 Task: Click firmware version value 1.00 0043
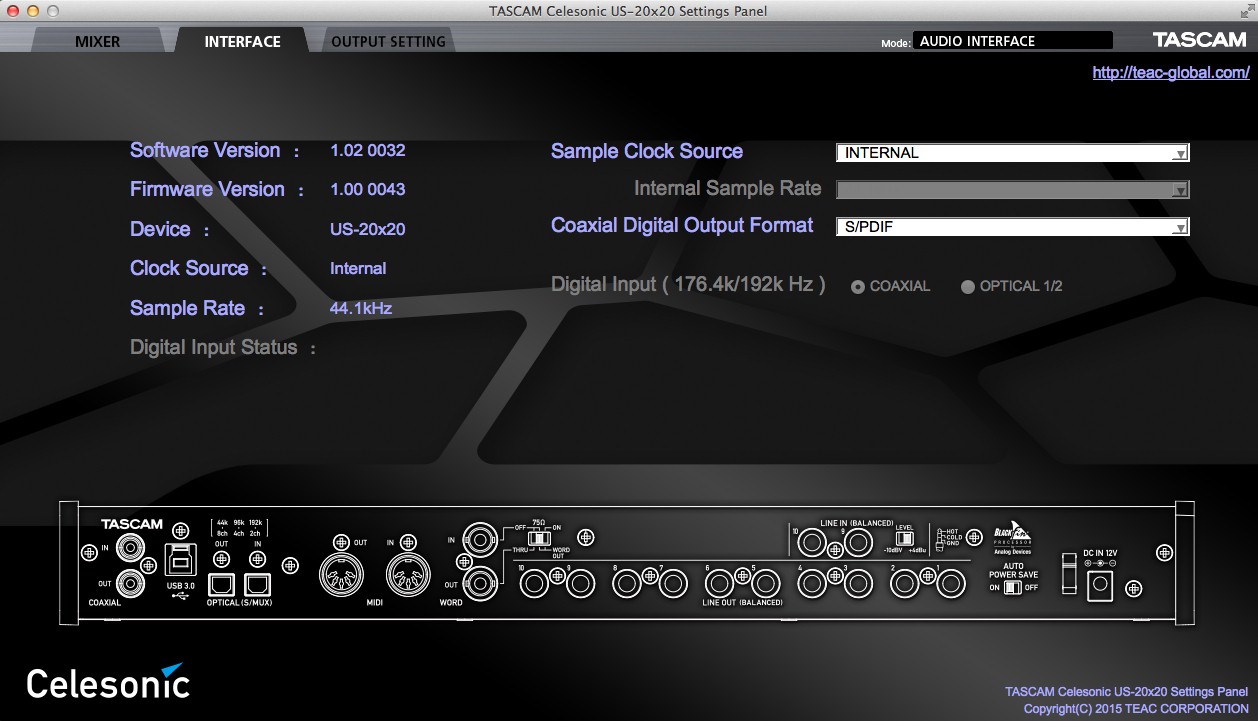(367, 189)
